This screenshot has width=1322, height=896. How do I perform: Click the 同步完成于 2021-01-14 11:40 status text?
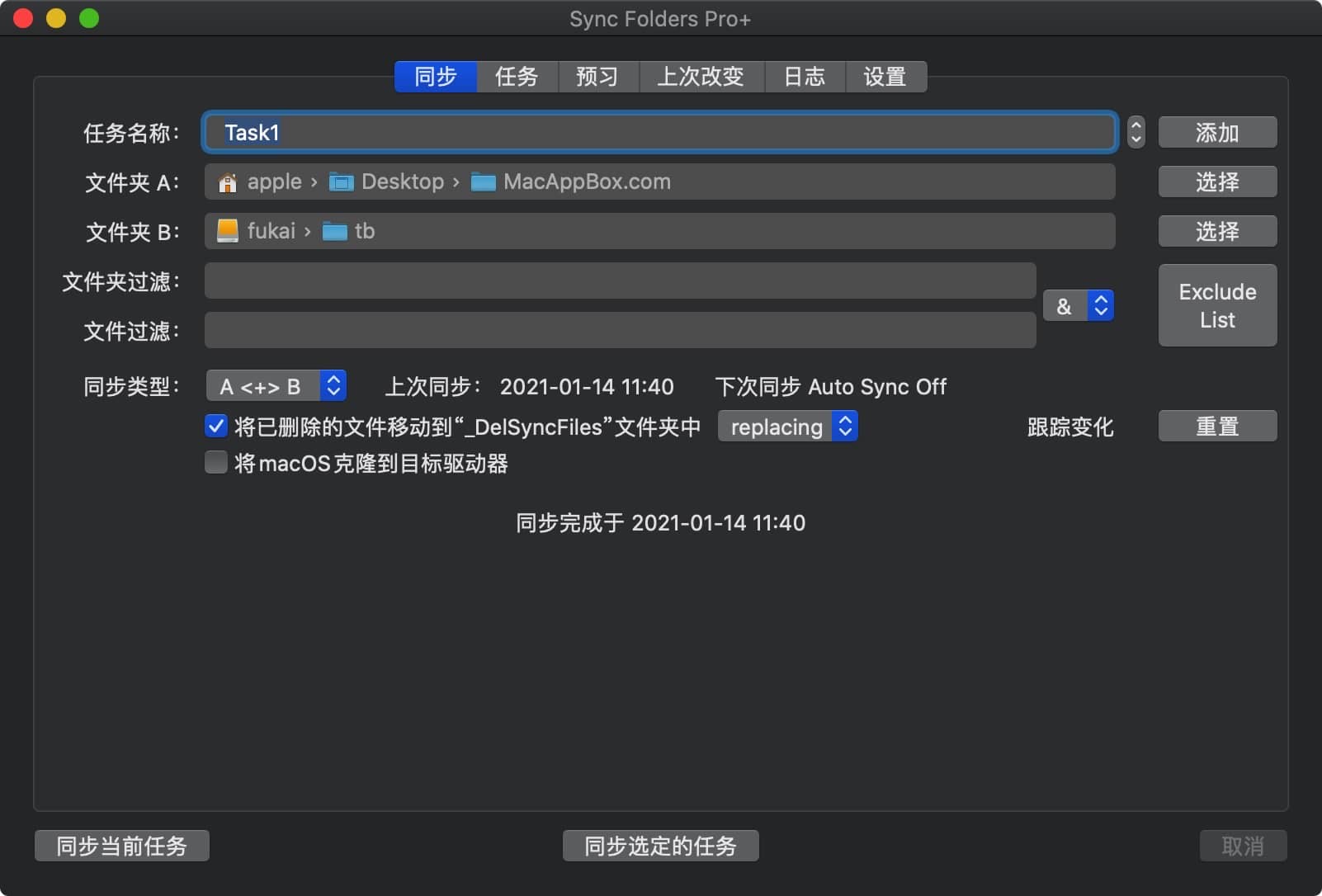(x=660, y=523)
